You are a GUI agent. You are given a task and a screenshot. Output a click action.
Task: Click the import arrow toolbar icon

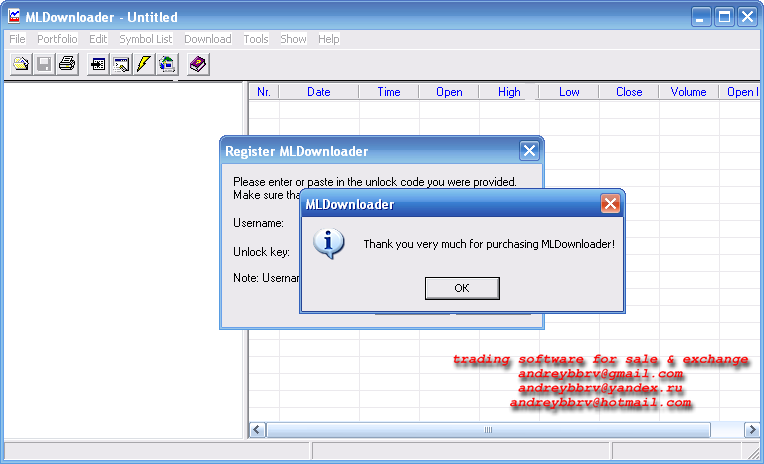(98, 64)
